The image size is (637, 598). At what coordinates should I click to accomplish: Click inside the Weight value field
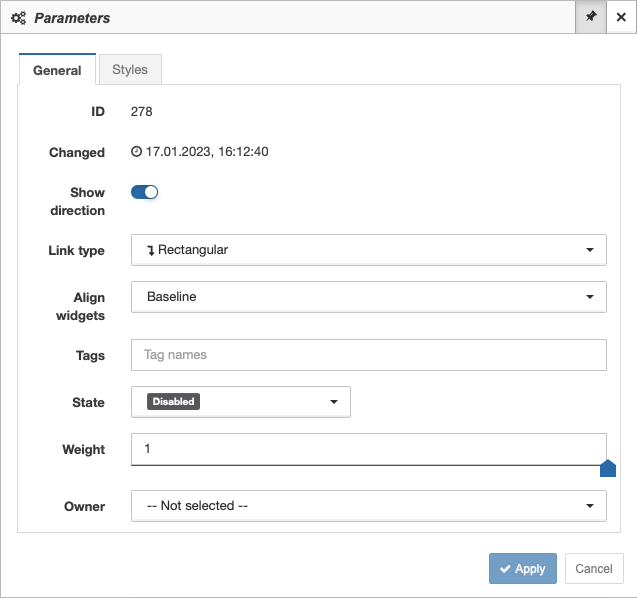[x=368, y=449]
